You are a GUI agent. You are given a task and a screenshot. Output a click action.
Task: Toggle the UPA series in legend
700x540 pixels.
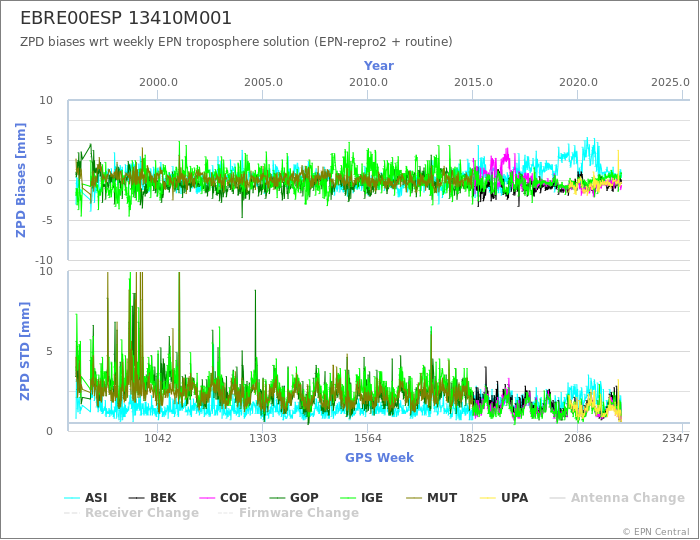coord(504,498)
